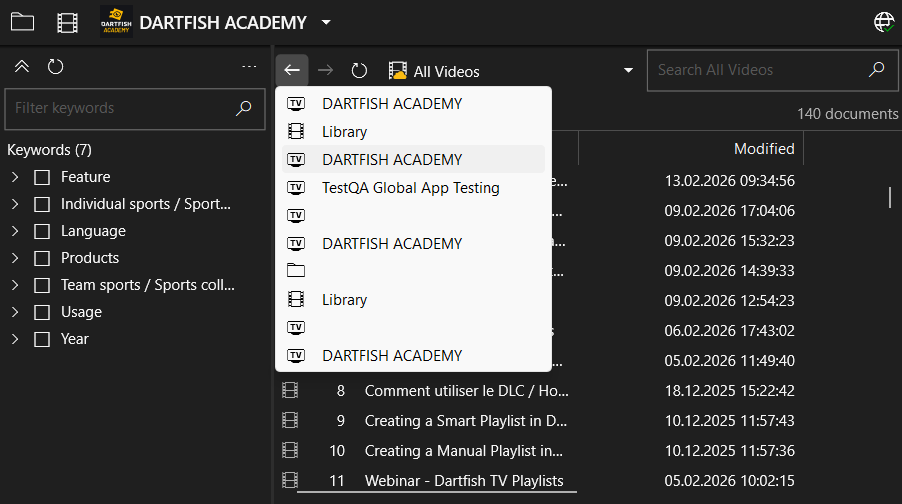
Task: Click film icon on row 10
Action: click(x=290, y=450)
